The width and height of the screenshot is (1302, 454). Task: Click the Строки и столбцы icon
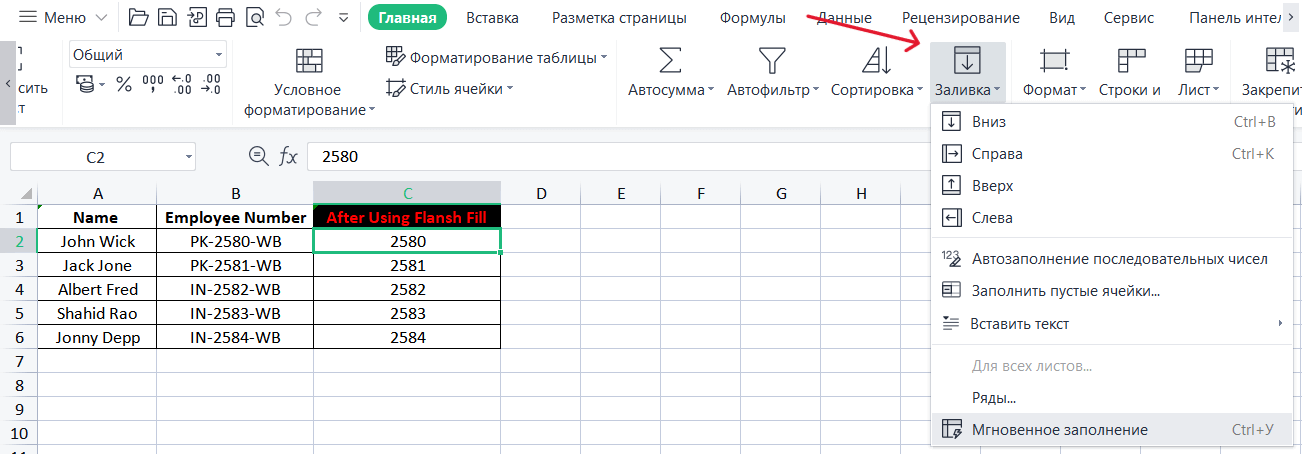point(1130,61)
